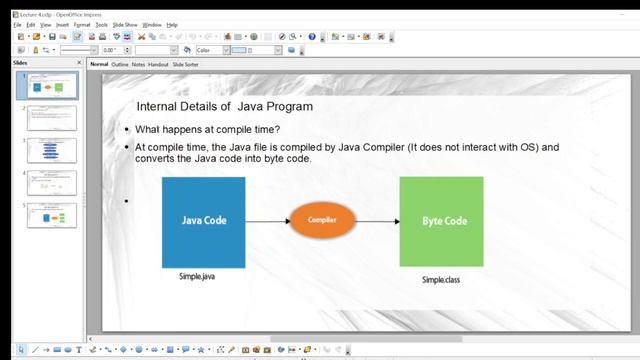This screenshot has height=360, width=640.
Task: Select slide 4 thumbnail
Action: click(52, 183)
